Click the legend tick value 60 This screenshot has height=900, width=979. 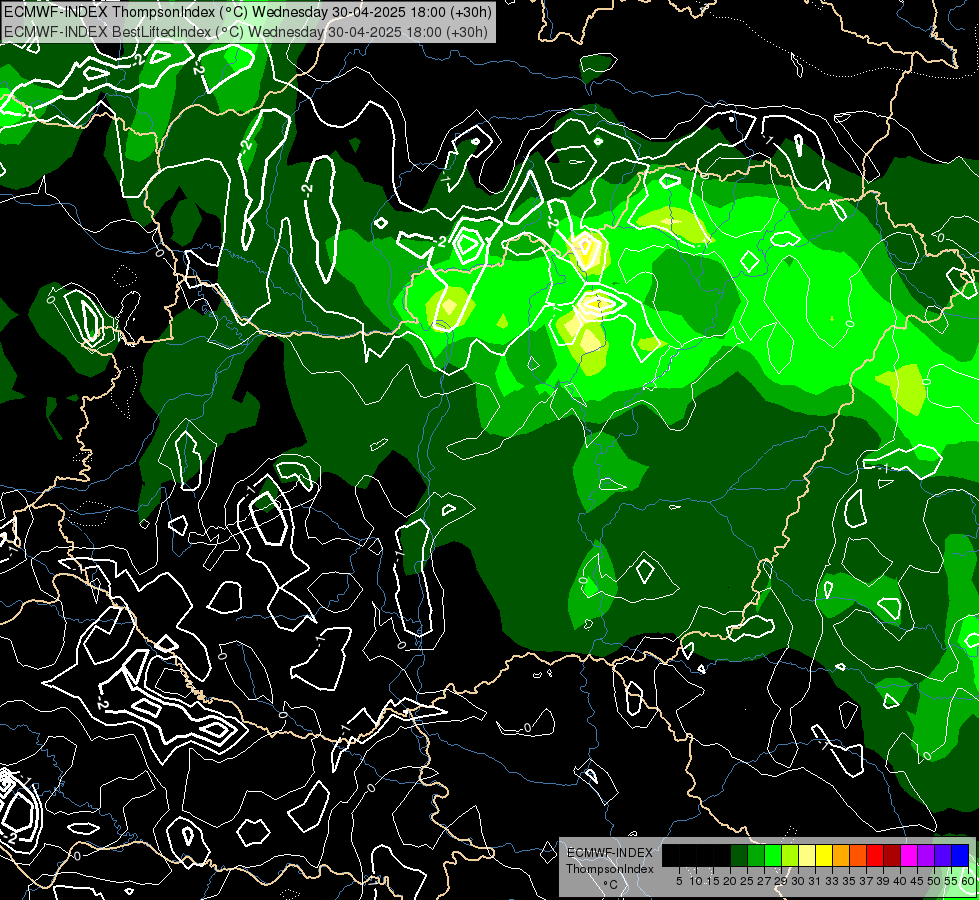(968, 881)
